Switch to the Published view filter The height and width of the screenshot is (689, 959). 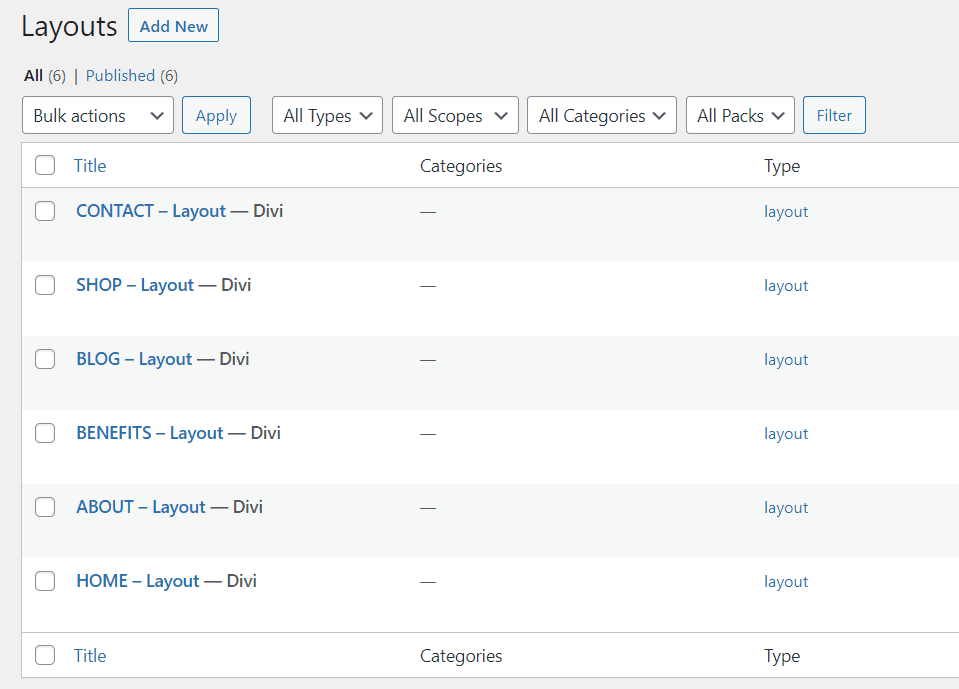pos(120,76)
